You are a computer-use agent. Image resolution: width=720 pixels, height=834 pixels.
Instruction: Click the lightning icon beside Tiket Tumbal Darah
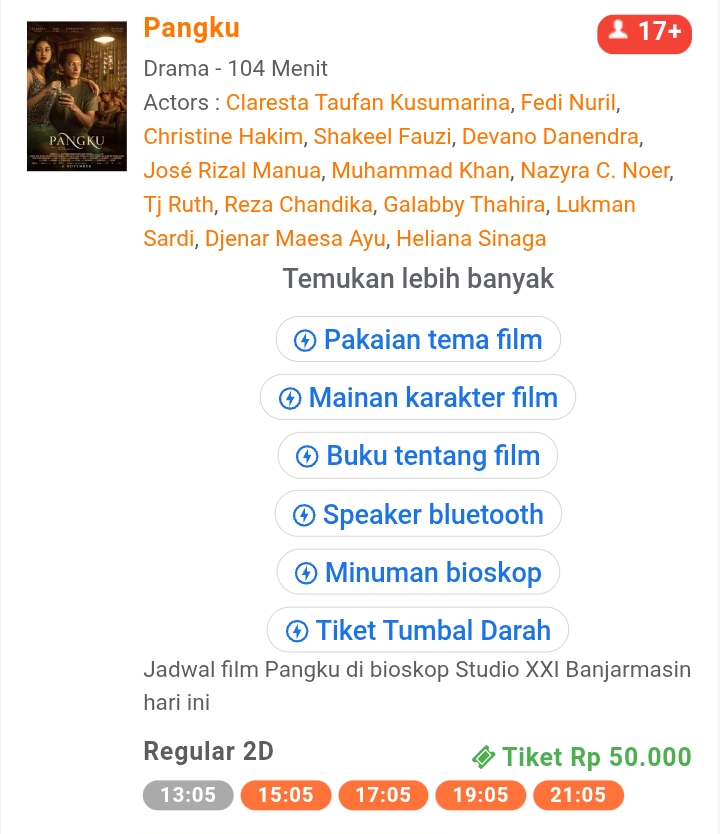click(297, 631)
